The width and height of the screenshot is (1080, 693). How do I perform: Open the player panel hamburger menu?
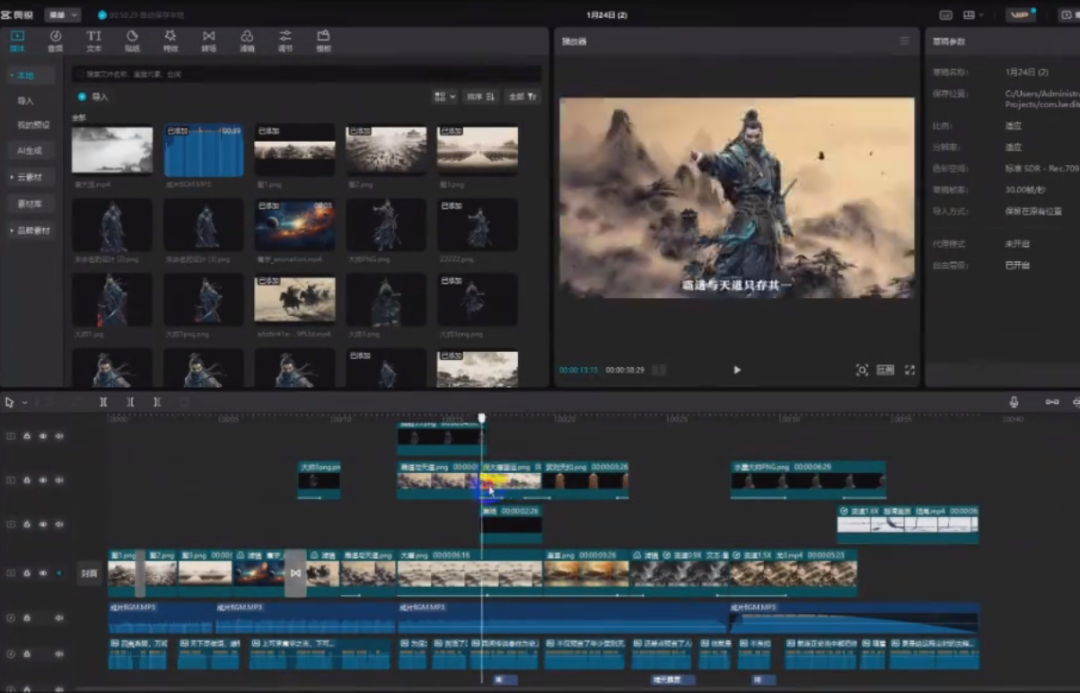tap(904, 41)
